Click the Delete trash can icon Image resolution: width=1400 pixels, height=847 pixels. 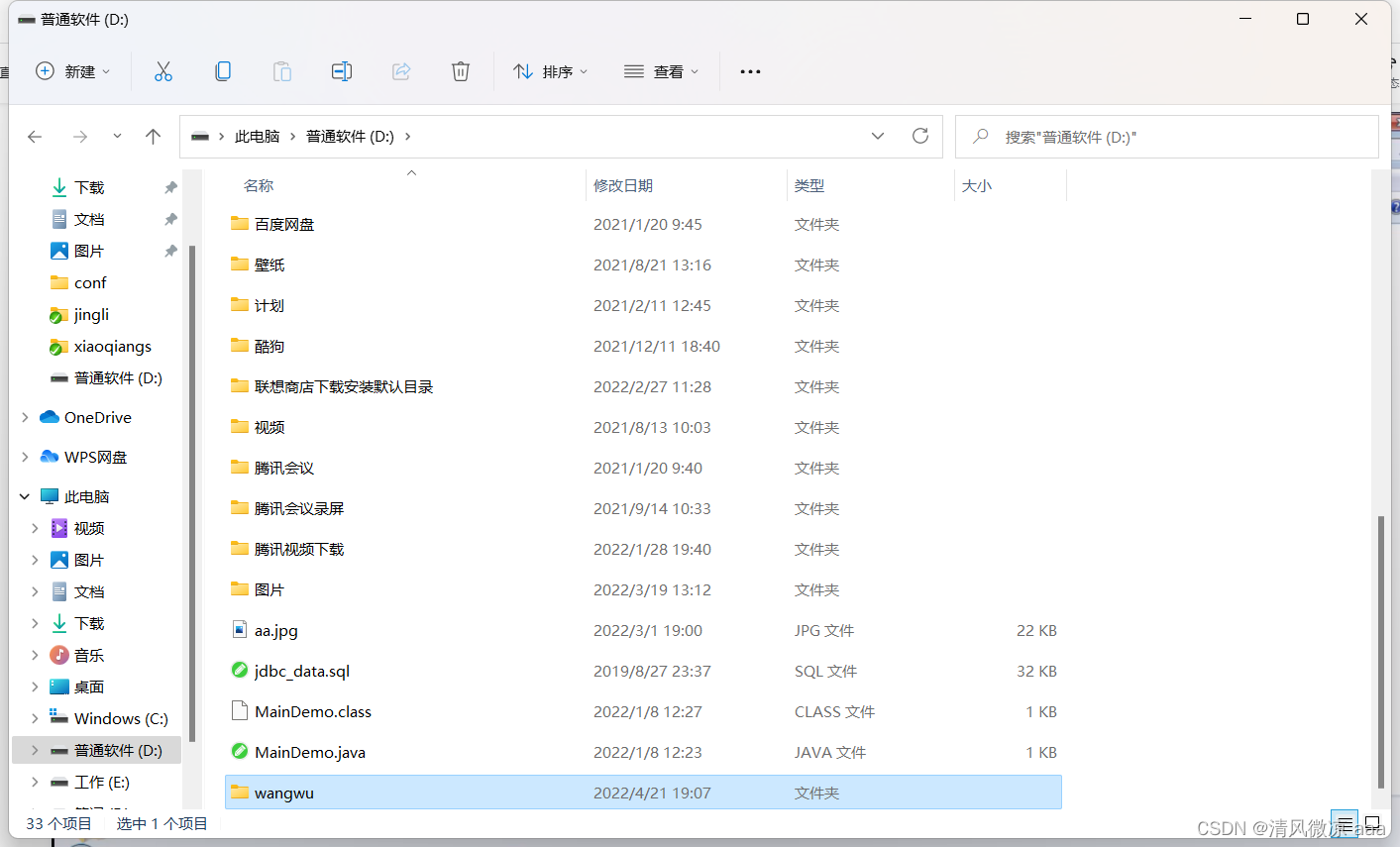[461, 71]
